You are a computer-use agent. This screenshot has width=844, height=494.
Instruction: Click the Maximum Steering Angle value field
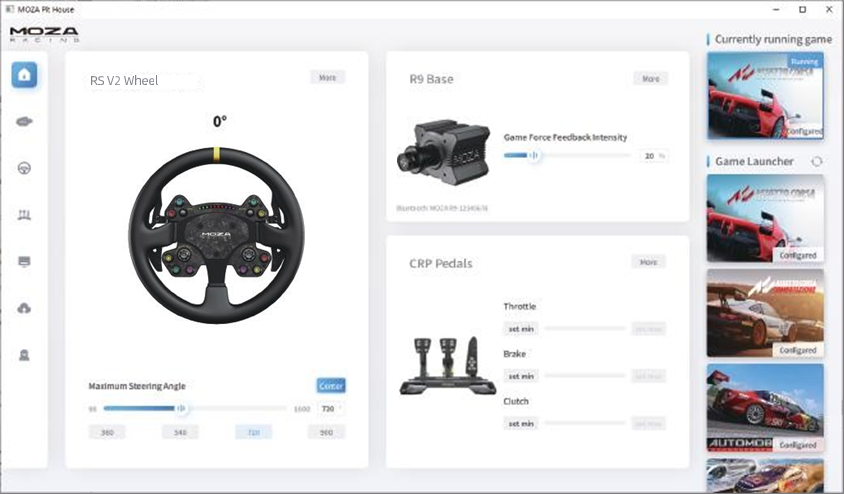click(330, 408)
